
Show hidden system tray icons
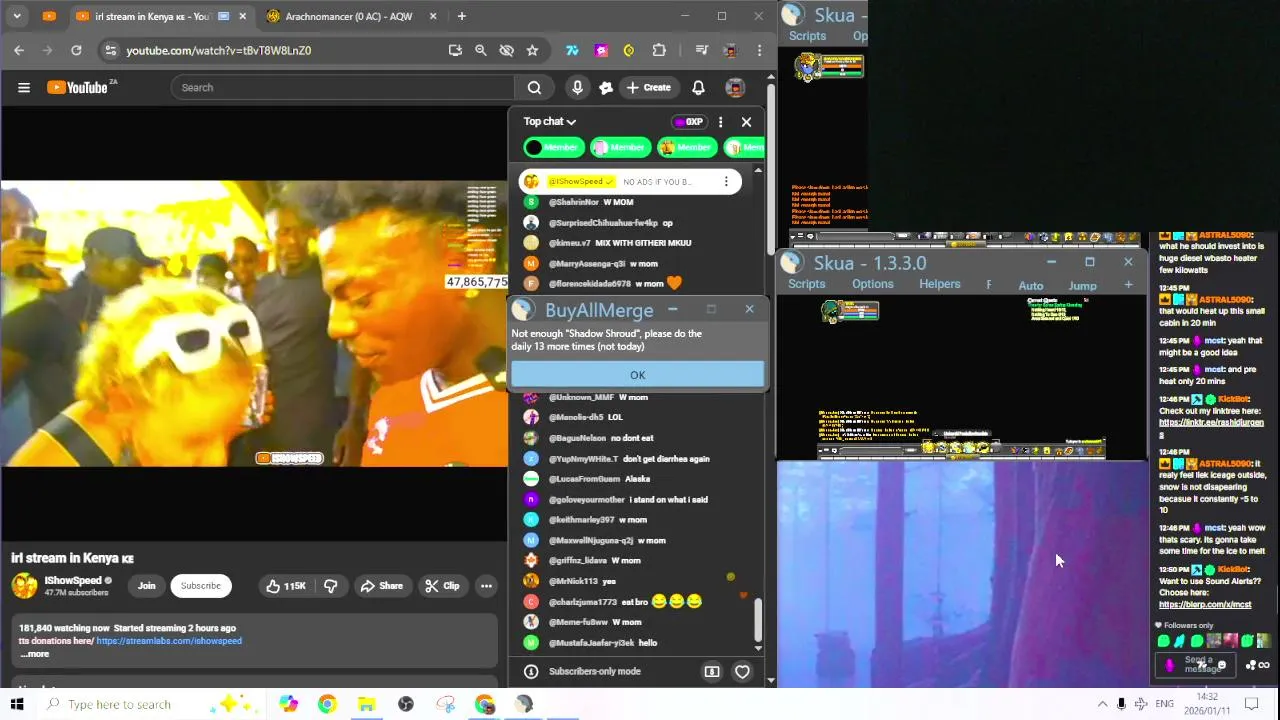1102,704
